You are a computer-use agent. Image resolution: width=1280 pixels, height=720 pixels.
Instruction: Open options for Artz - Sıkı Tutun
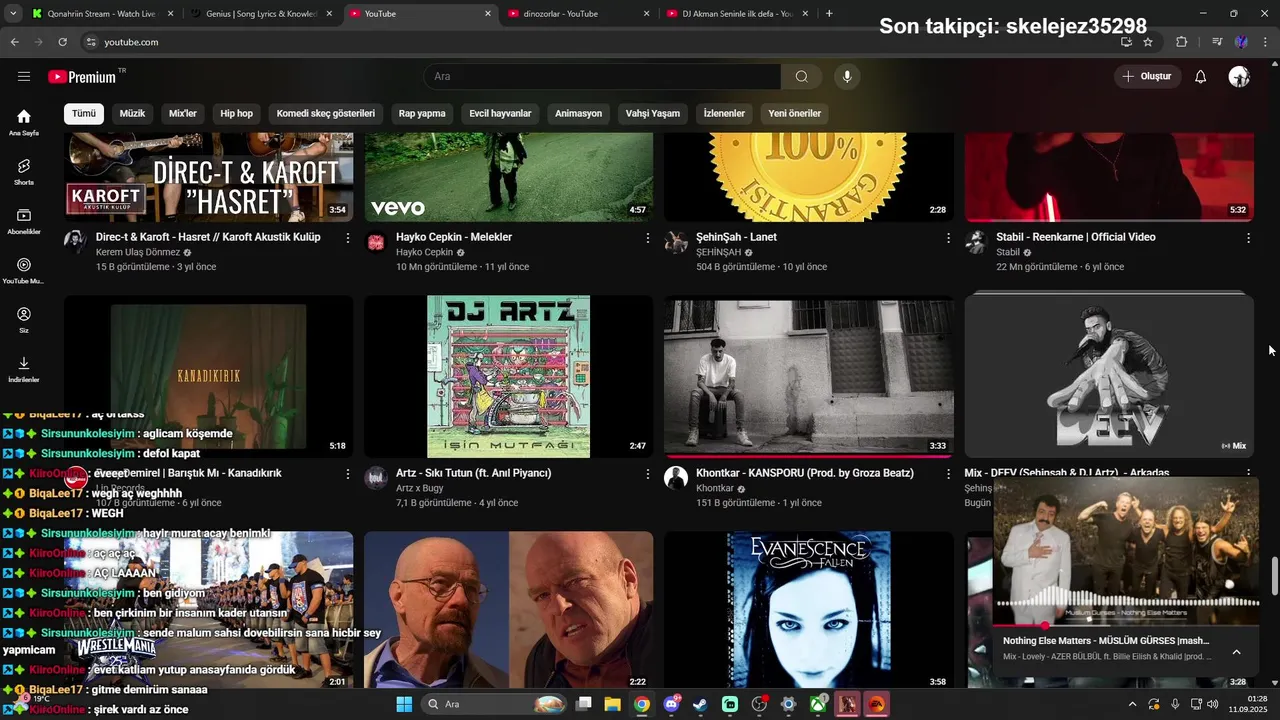[x=648, y=474]
